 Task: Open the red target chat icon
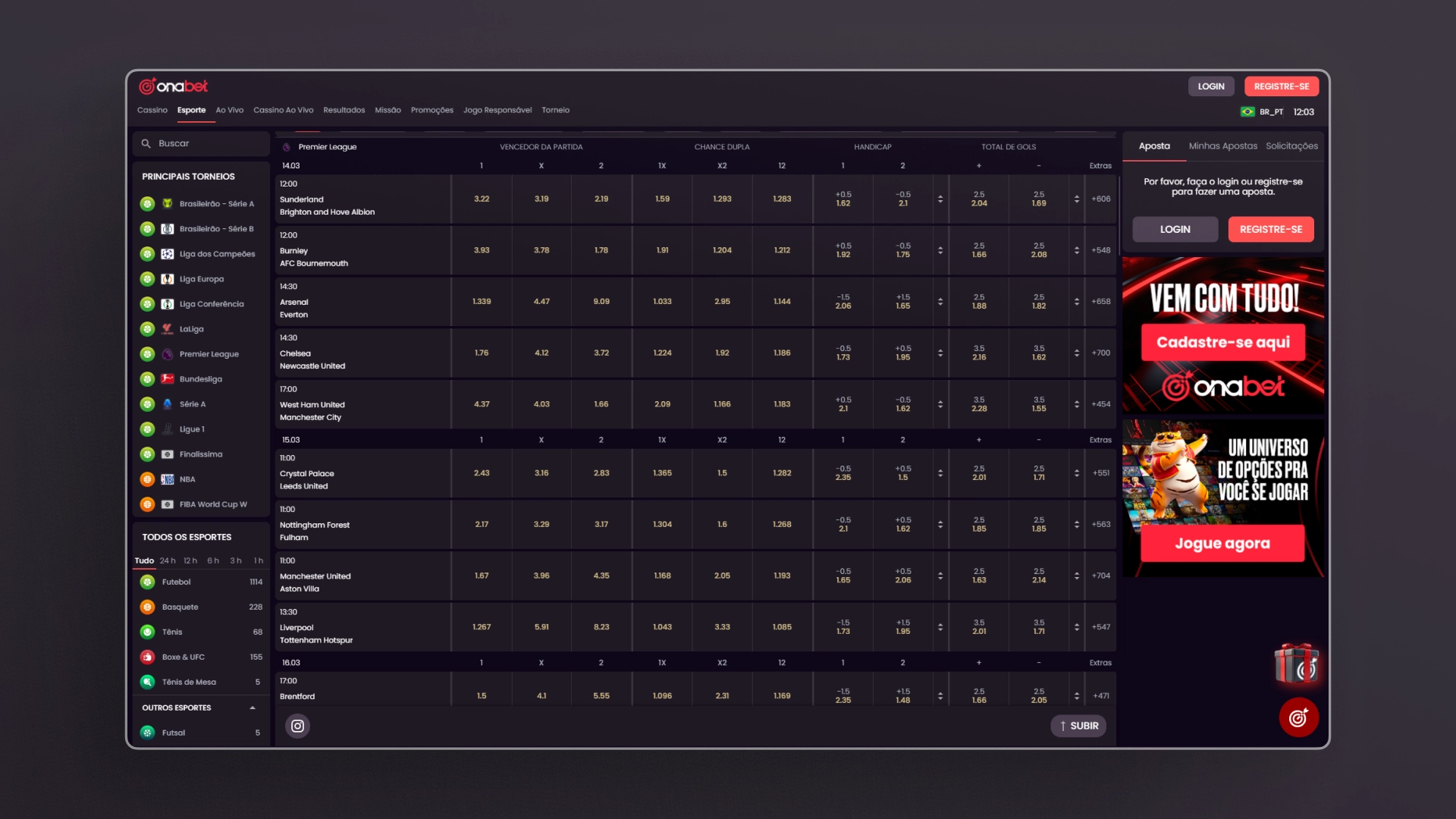1298,717
